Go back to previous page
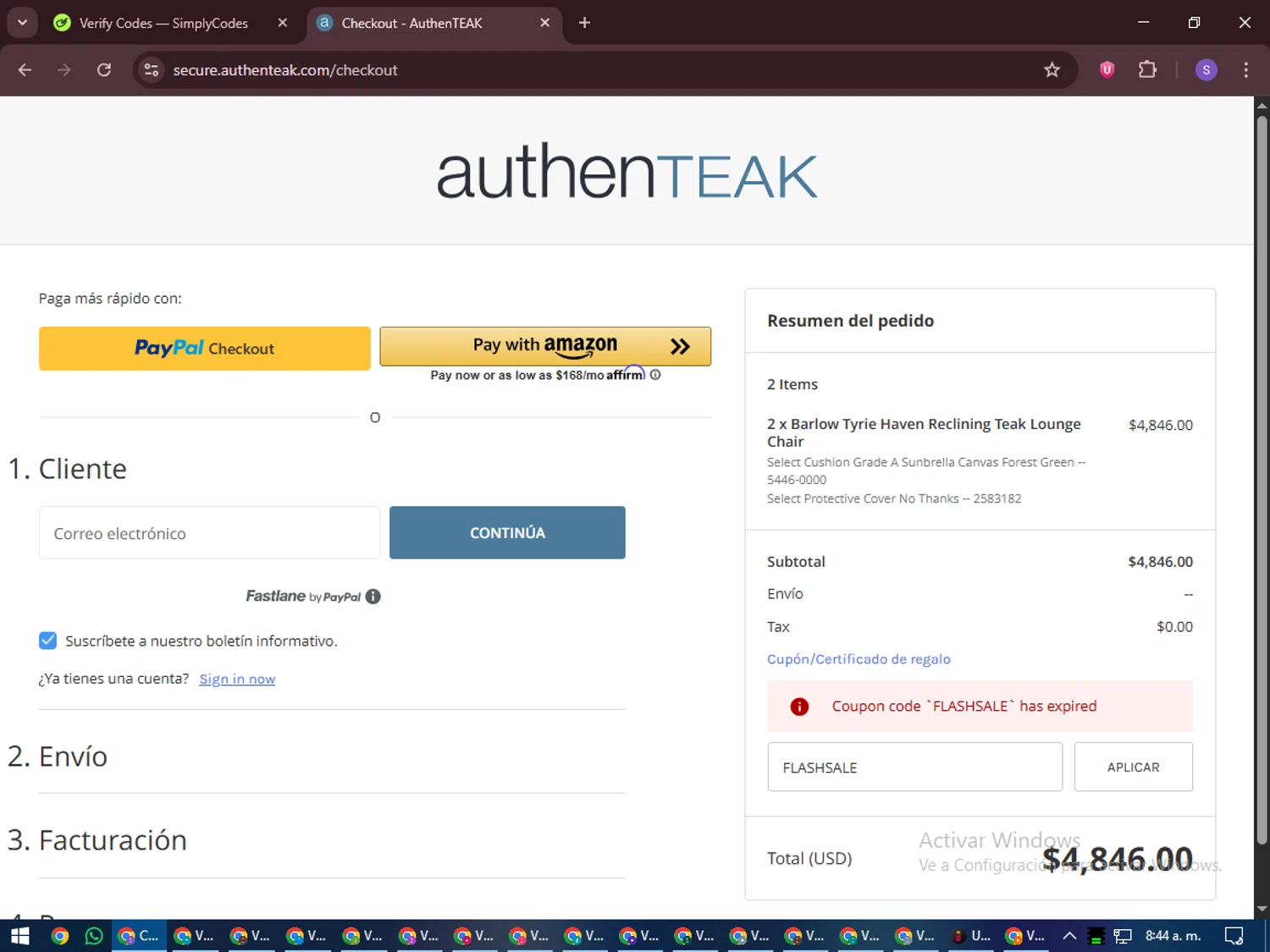 25,70
